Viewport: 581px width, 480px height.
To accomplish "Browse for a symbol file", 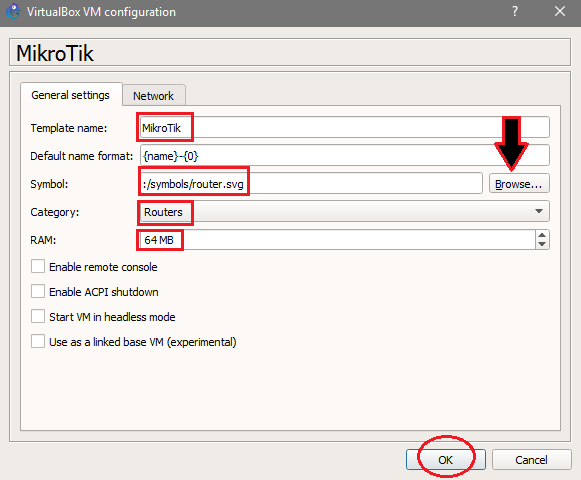I will [519, 184].
